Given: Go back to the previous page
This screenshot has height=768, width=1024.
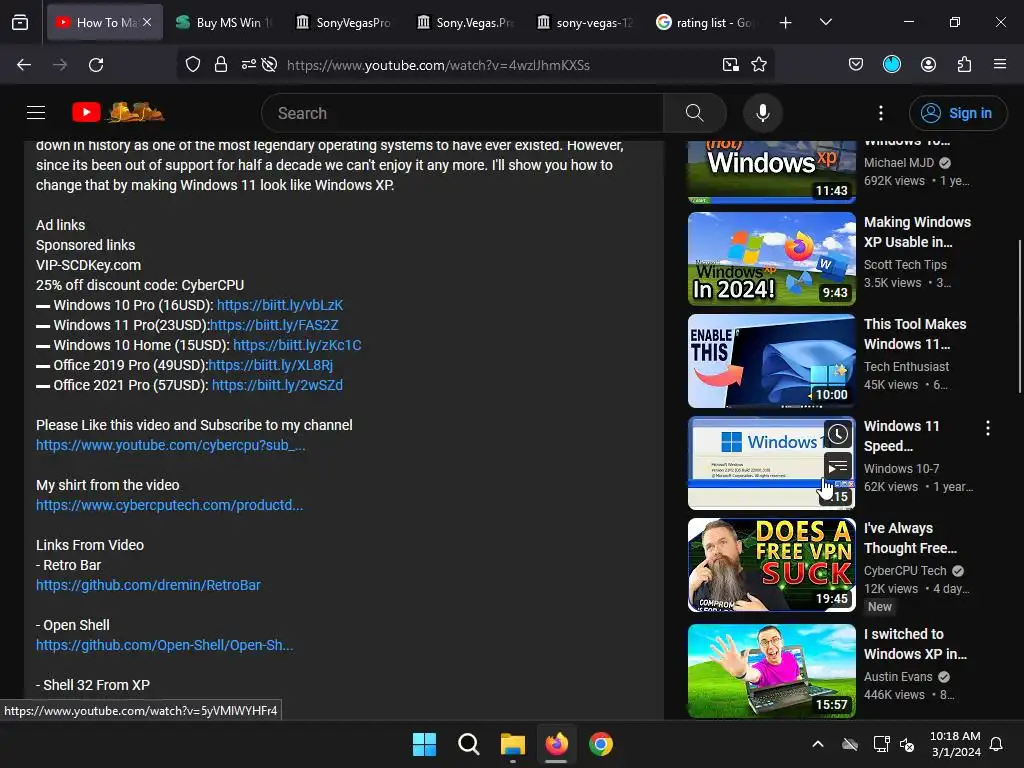Looking at the screenshot, I should 24,65.
